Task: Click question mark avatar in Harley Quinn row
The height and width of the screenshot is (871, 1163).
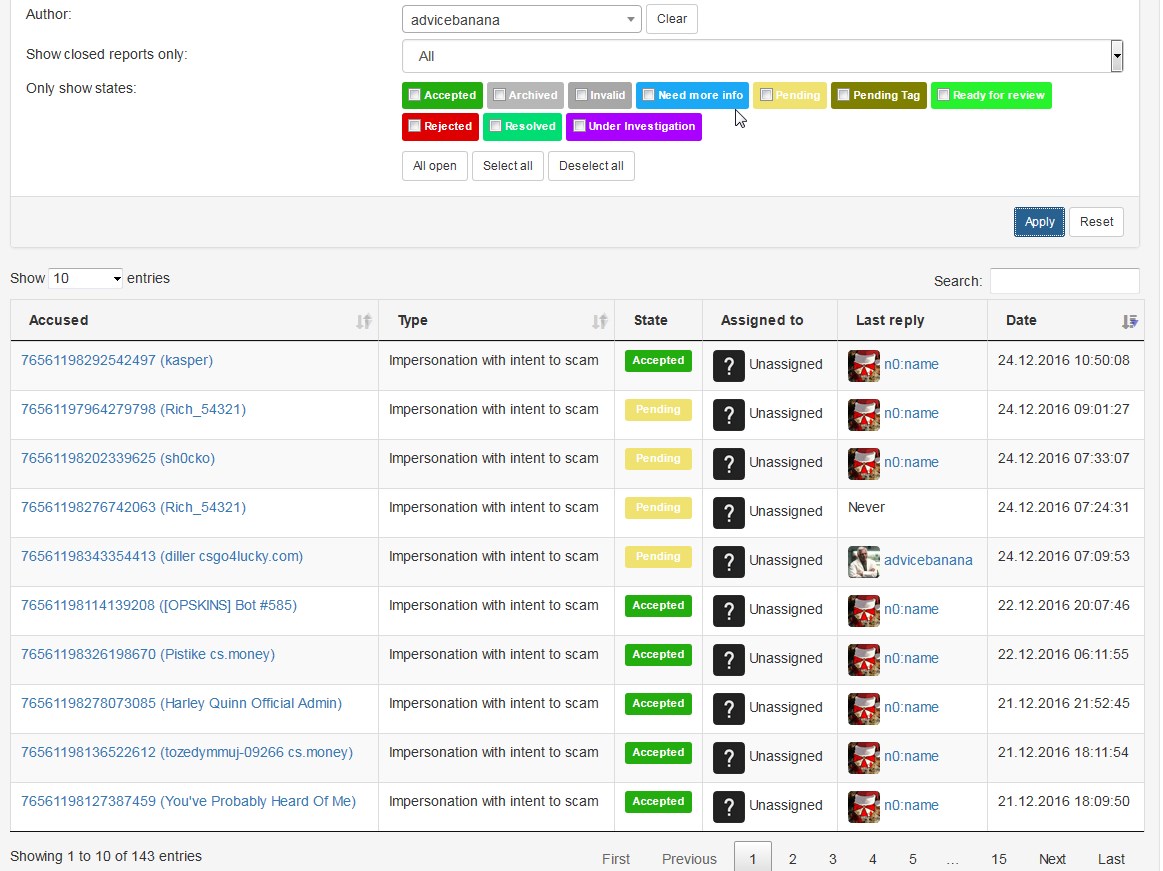Action: coord(729,708)
